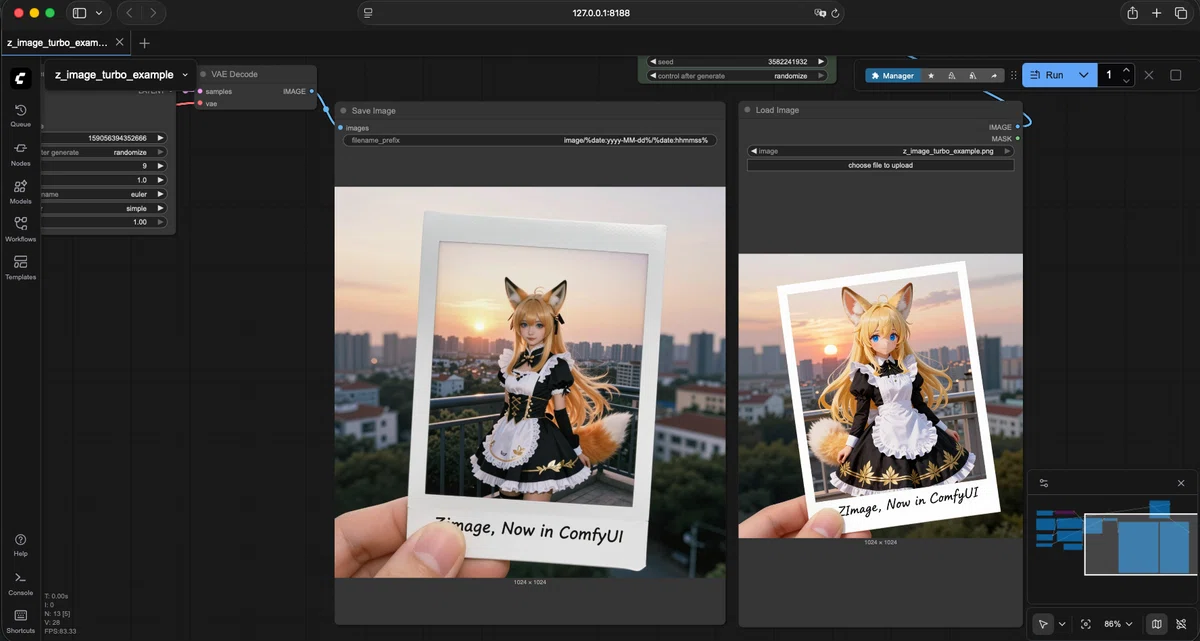Toggle the minimap map icon
The height and width of the screenshot is (641, 1200).
tap(1157, 624)
